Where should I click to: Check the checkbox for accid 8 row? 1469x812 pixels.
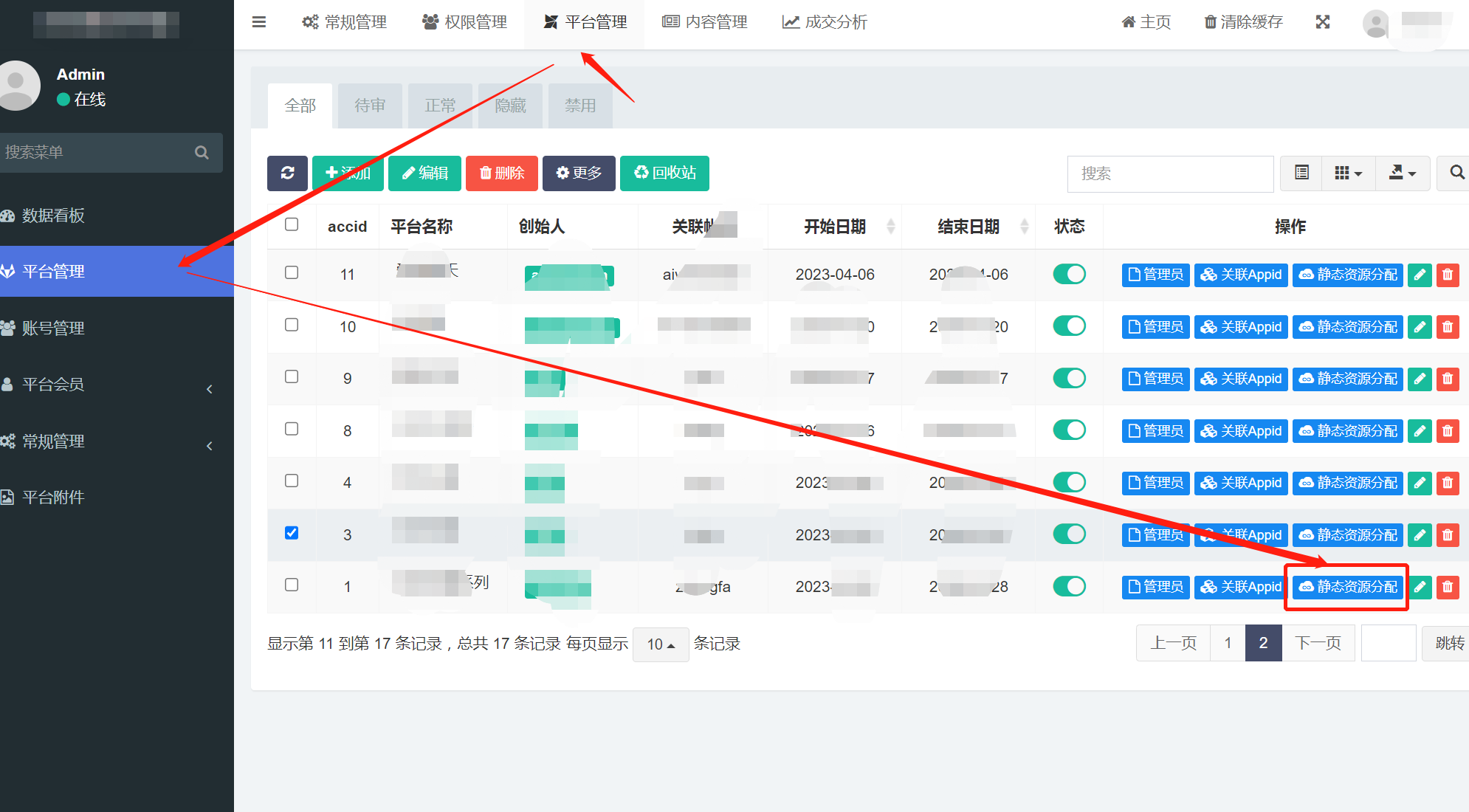coord(292,429)
